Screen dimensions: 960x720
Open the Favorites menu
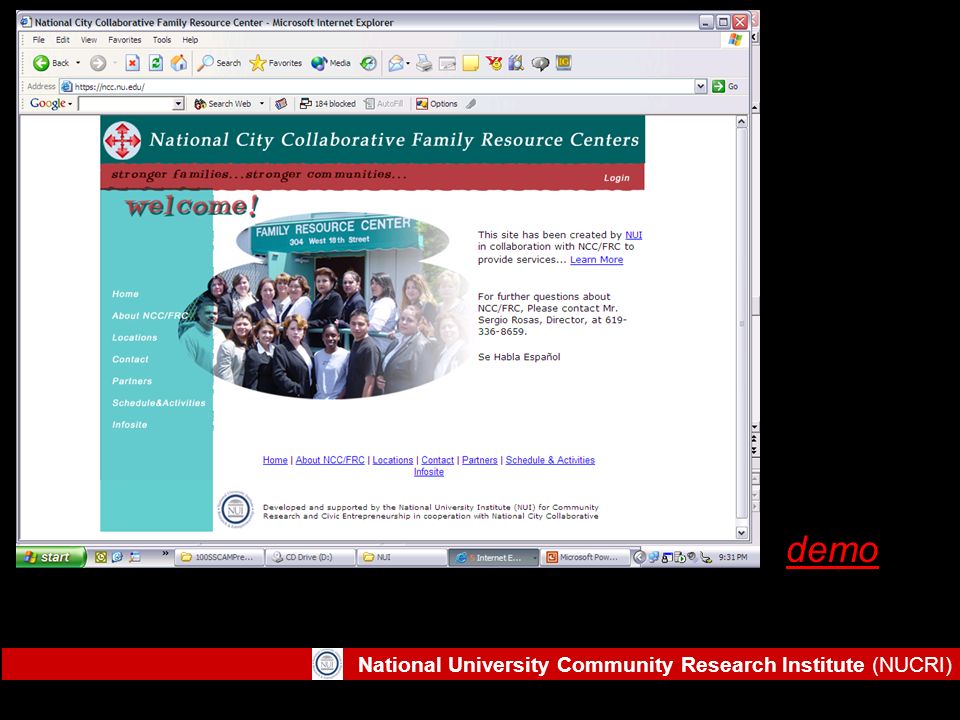click(x=125, y=40)
